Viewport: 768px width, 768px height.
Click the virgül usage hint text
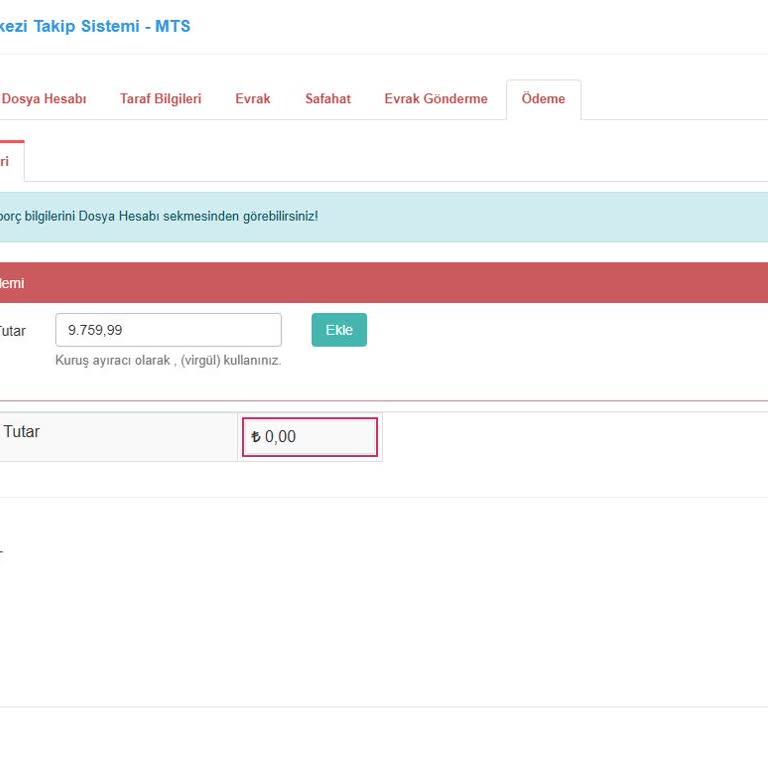click(168, 360)
